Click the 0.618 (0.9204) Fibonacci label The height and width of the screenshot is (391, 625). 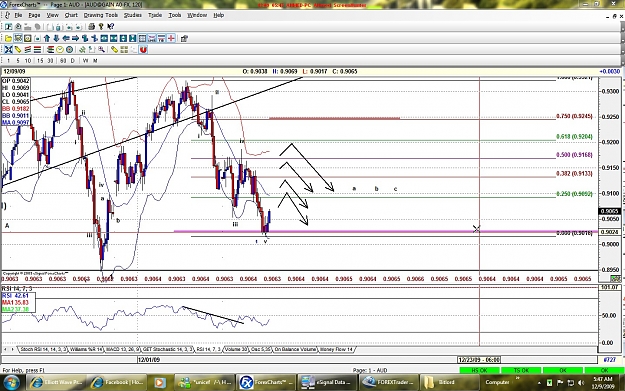pos(574,137)
